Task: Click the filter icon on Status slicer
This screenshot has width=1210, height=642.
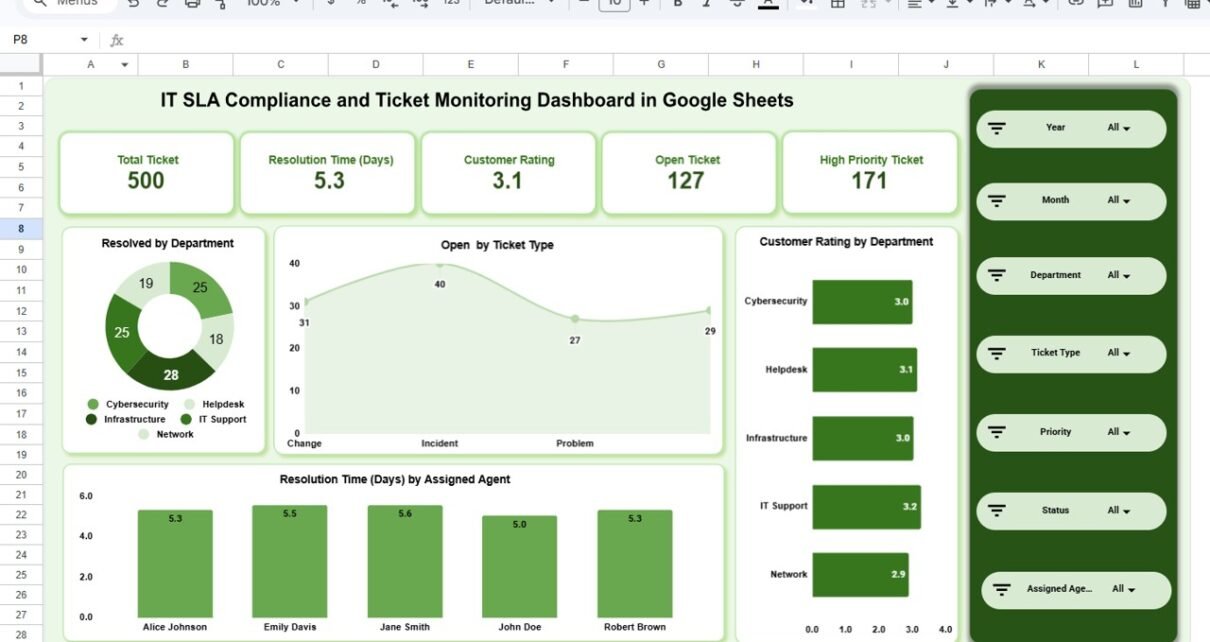Action: [996, 510]
